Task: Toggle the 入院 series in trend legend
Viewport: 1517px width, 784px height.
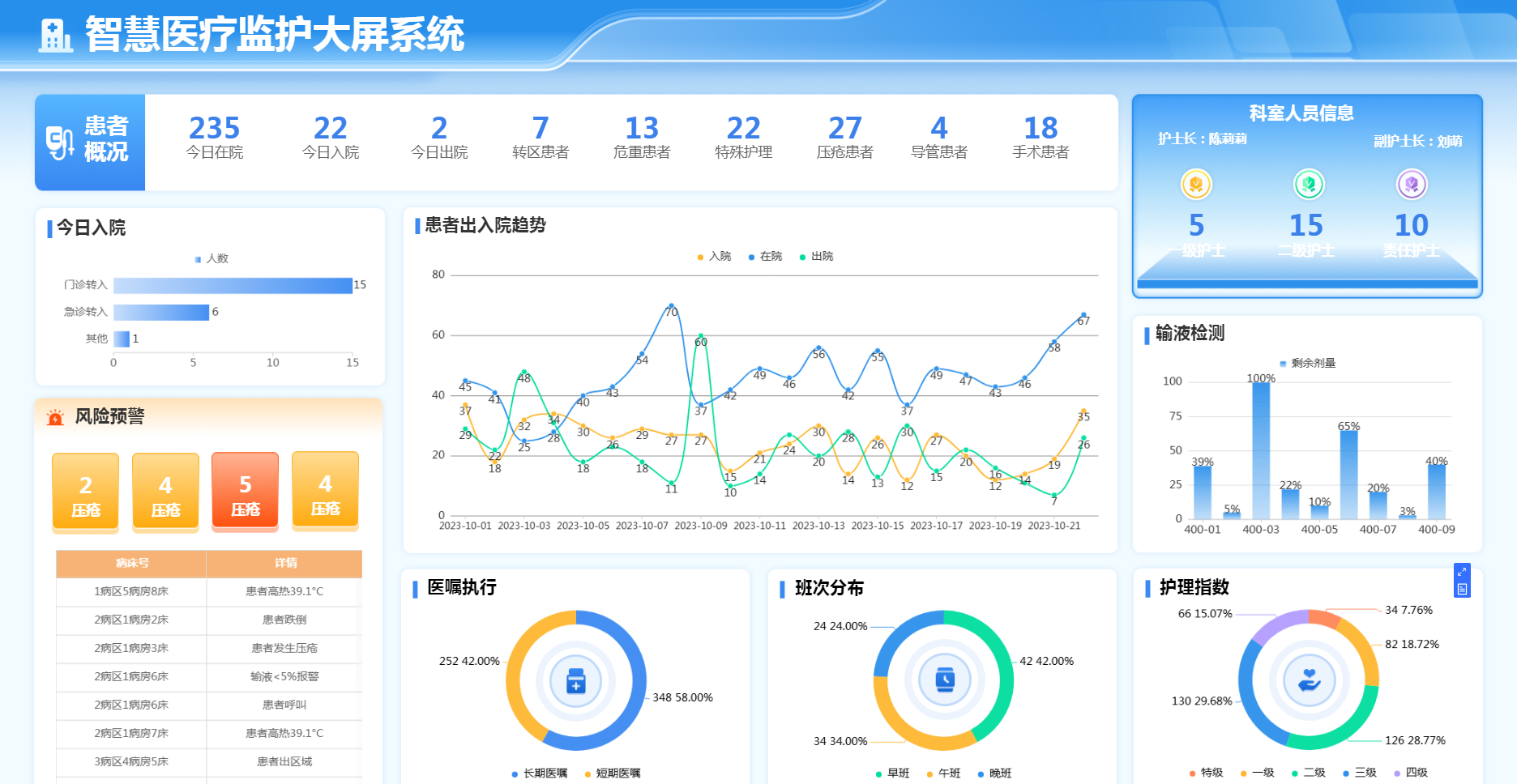Action: click(714, 257)
